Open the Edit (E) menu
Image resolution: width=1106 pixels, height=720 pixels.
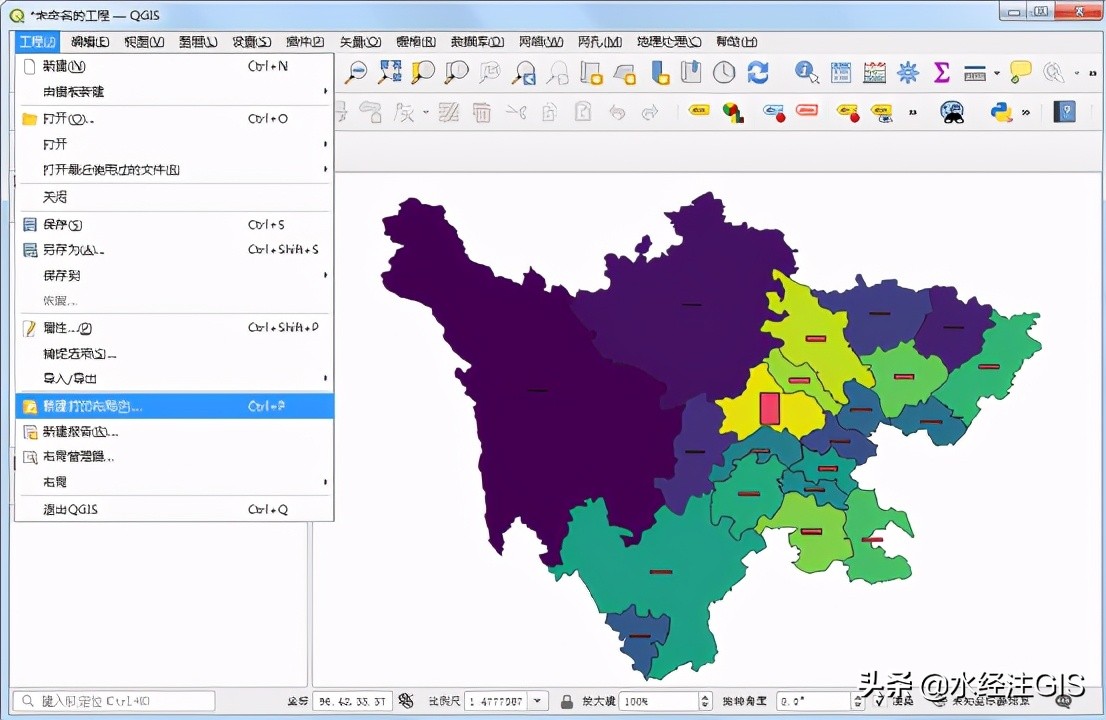[x=90, y=42]
